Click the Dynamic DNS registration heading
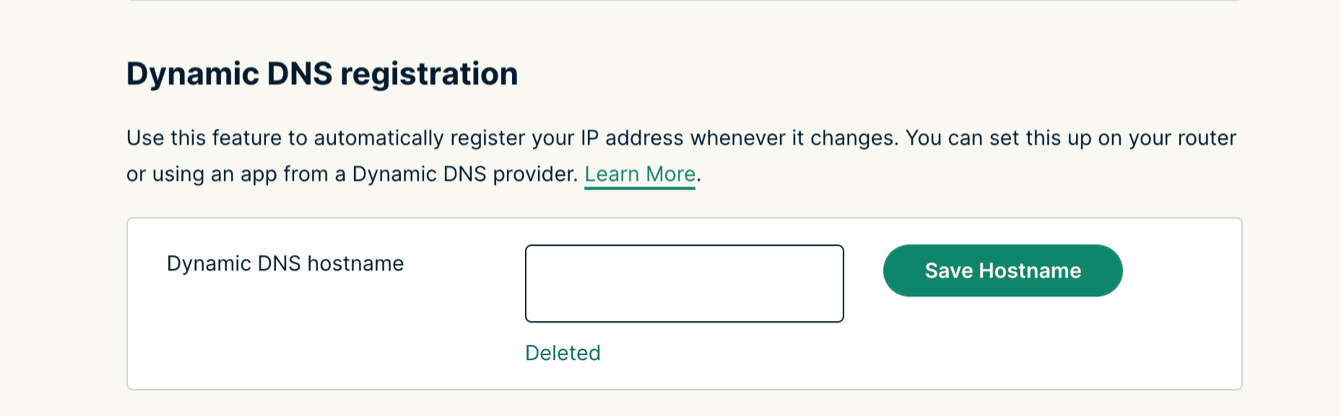 tap(322, 74)
